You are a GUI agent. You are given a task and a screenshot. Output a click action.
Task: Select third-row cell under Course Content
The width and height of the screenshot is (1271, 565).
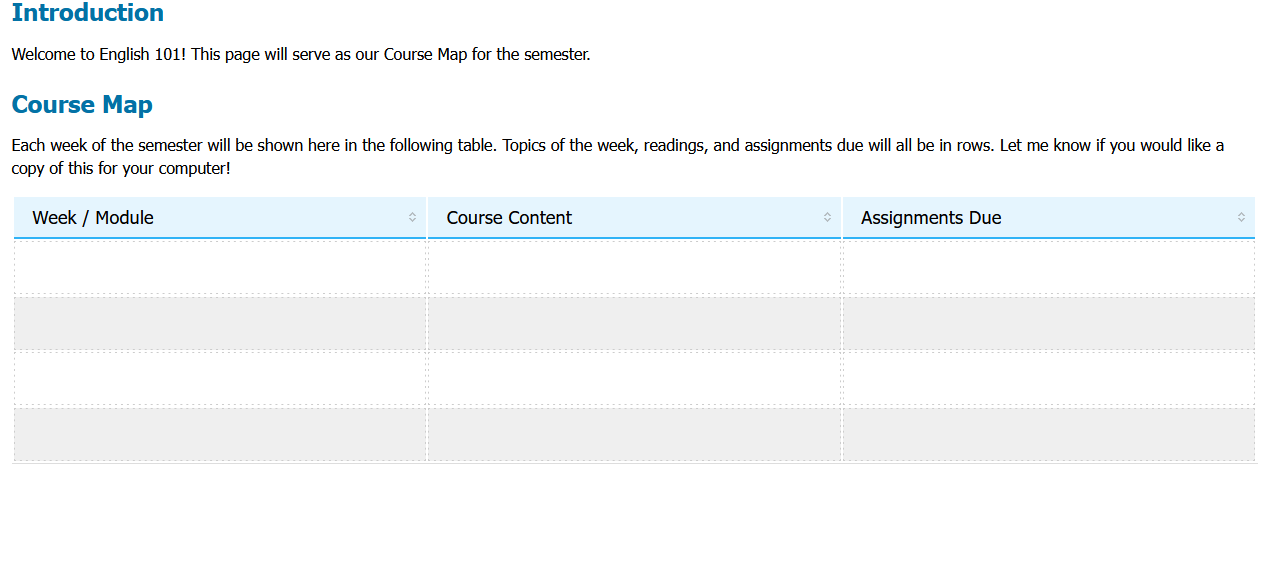[x=634, y=378]
